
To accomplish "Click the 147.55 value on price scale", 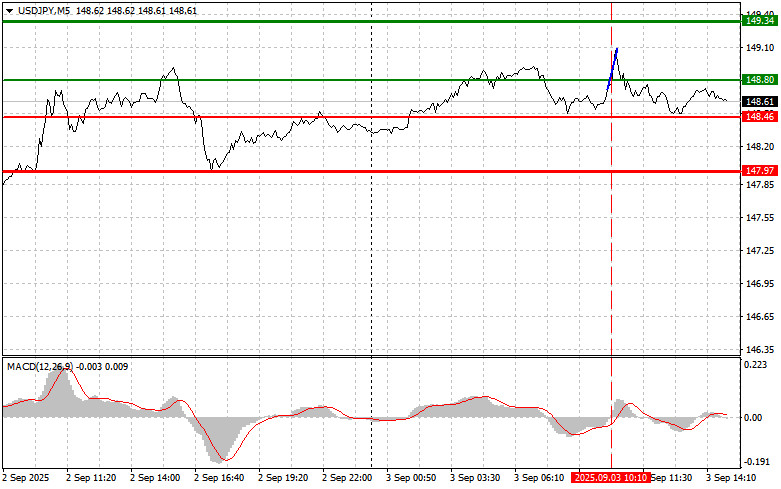I will [760, 218].
